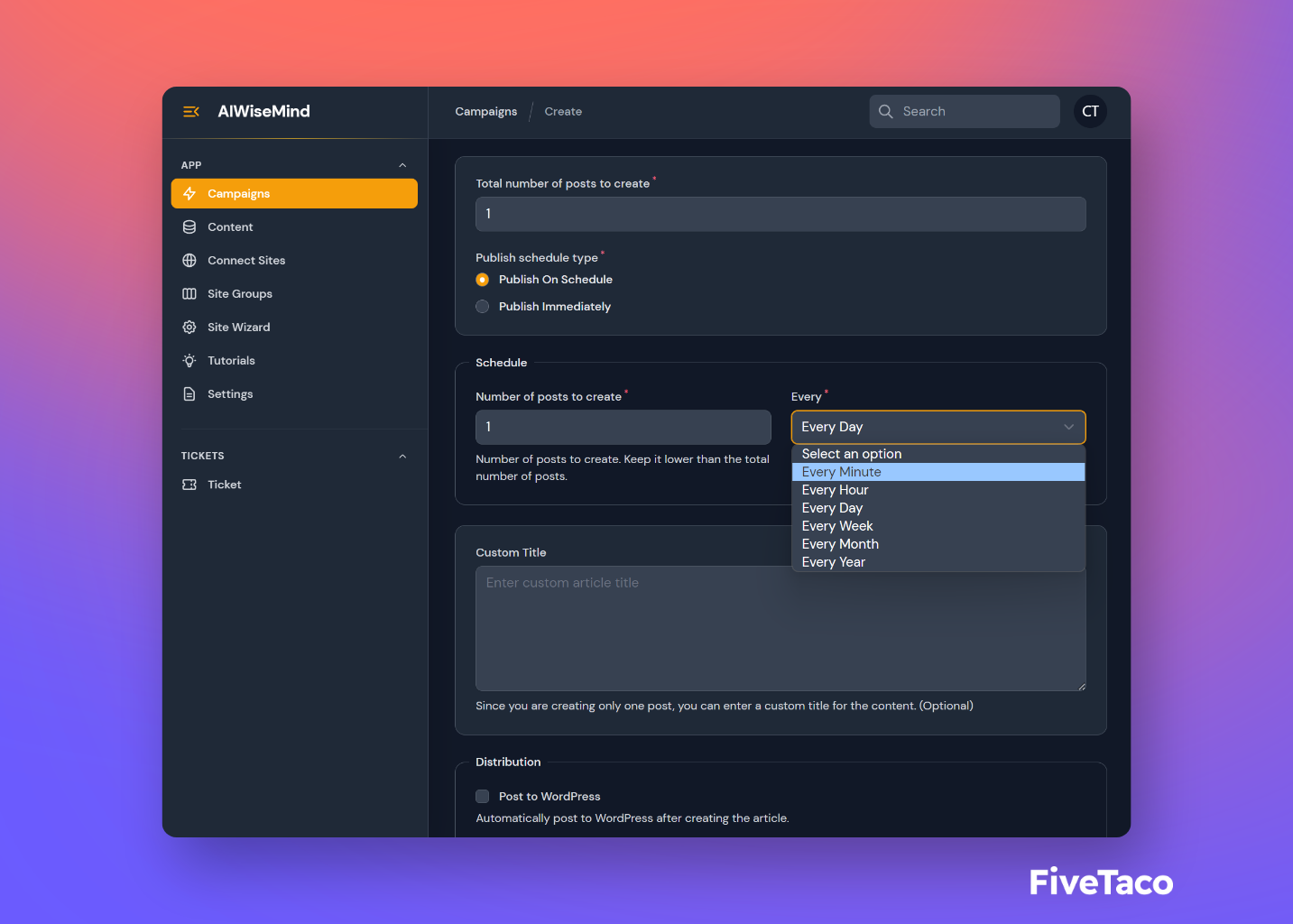The image size is (1293, 924).
Task: Collapse the APP section chevron
Action: pos(402,165)
